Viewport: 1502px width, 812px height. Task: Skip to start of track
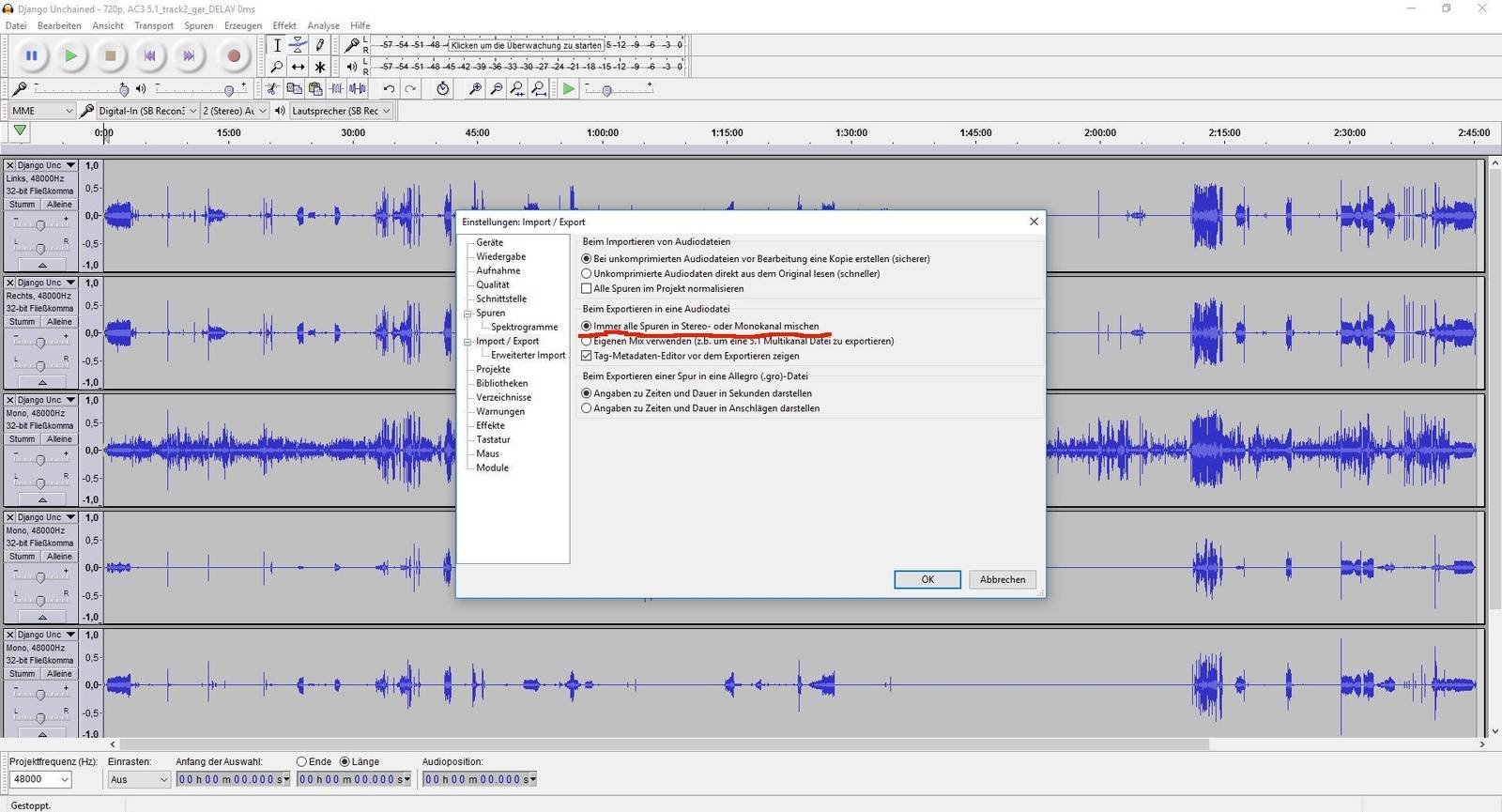[149, 56]
